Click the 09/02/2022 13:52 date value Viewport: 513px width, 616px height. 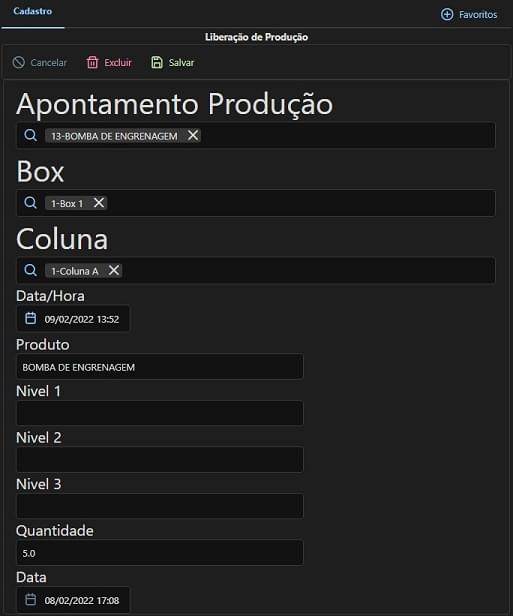click(x=82, y=319)
